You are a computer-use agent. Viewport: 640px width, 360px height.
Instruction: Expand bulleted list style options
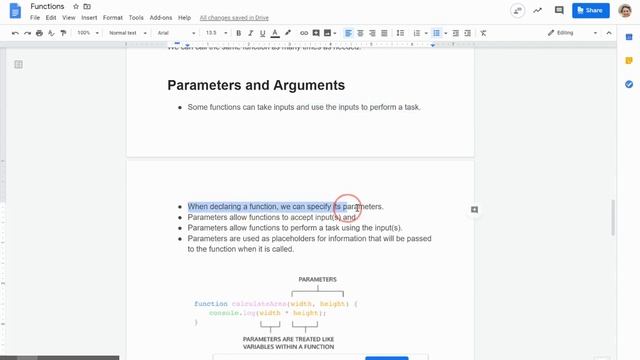coord(446,33)
